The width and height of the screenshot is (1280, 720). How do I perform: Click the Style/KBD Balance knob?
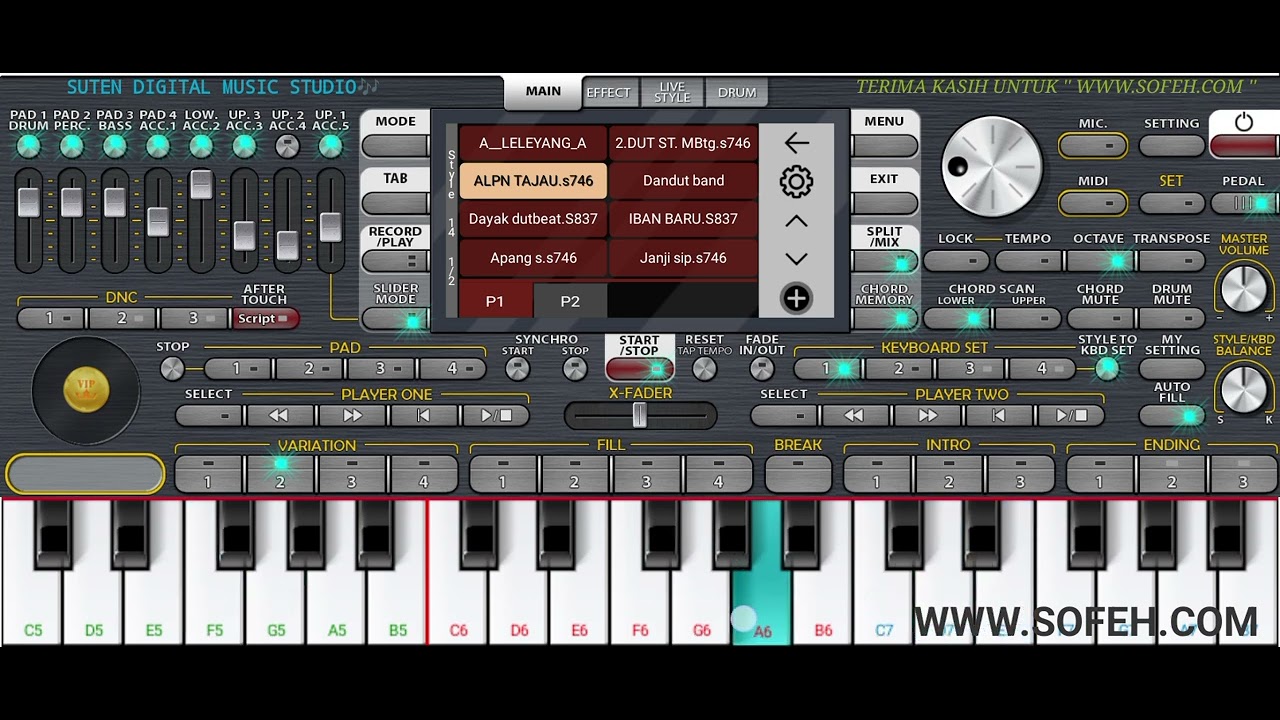tap(1243, 389)
